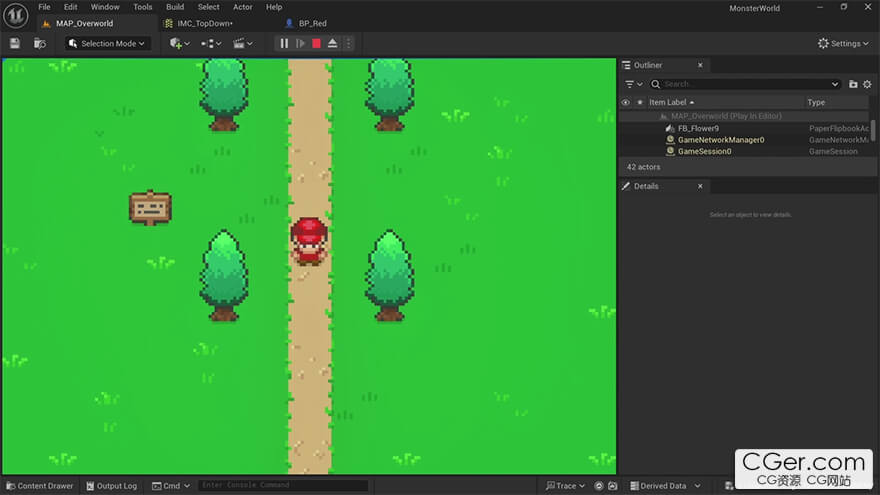Image resolution: width=880 pixels, height=495 pixels.
Task: Open the Output Log
Action: click(112, 486)
